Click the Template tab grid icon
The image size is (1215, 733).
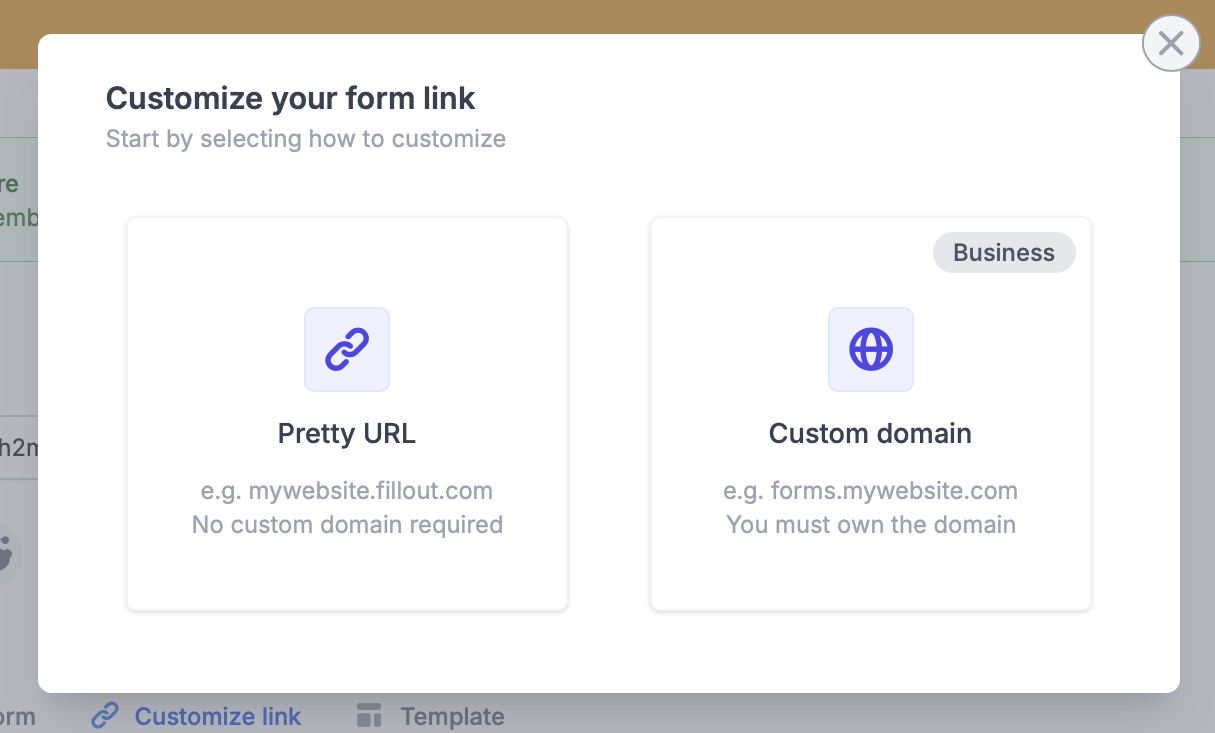click(369, 715)
